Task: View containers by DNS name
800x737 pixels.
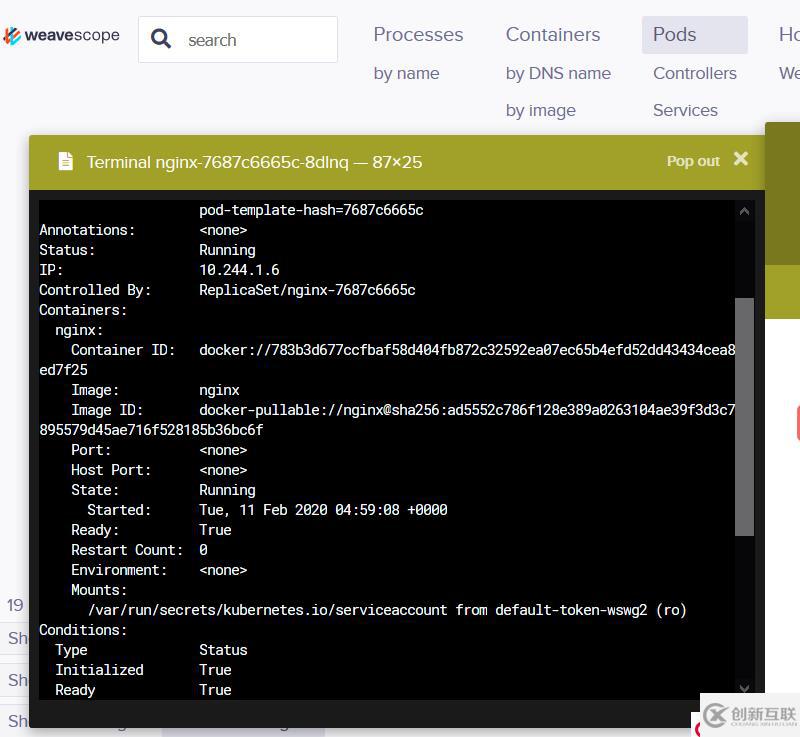Action: pos(558,72)
